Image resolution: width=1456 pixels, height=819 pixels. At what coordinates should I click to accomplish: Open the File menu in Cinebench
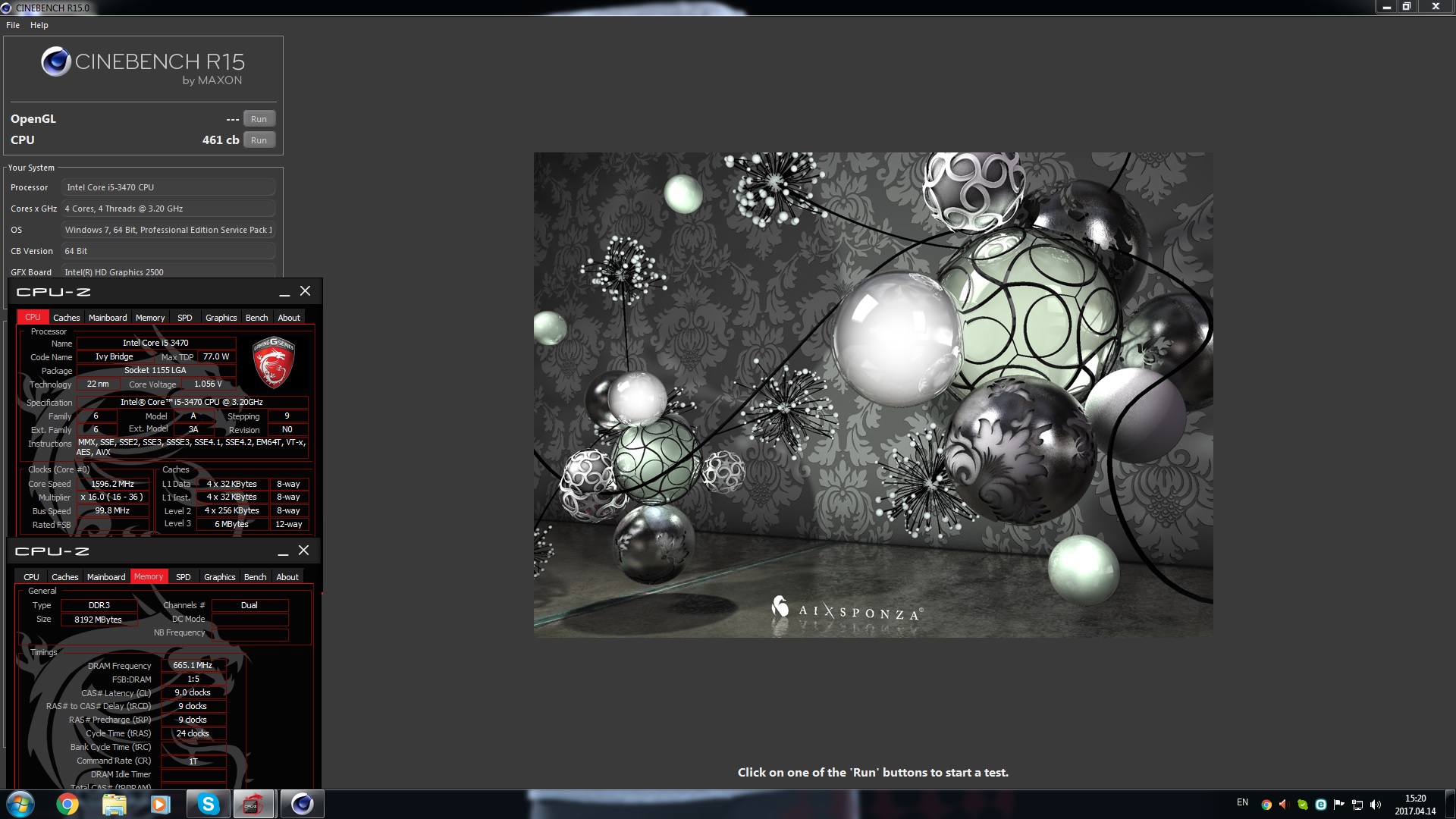click(13, 25)
